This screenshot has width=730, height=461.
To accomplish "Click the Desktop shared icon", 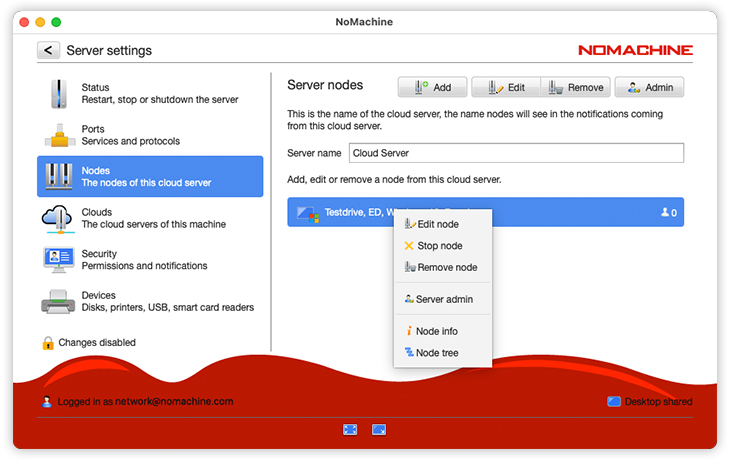I will [614, 402].
